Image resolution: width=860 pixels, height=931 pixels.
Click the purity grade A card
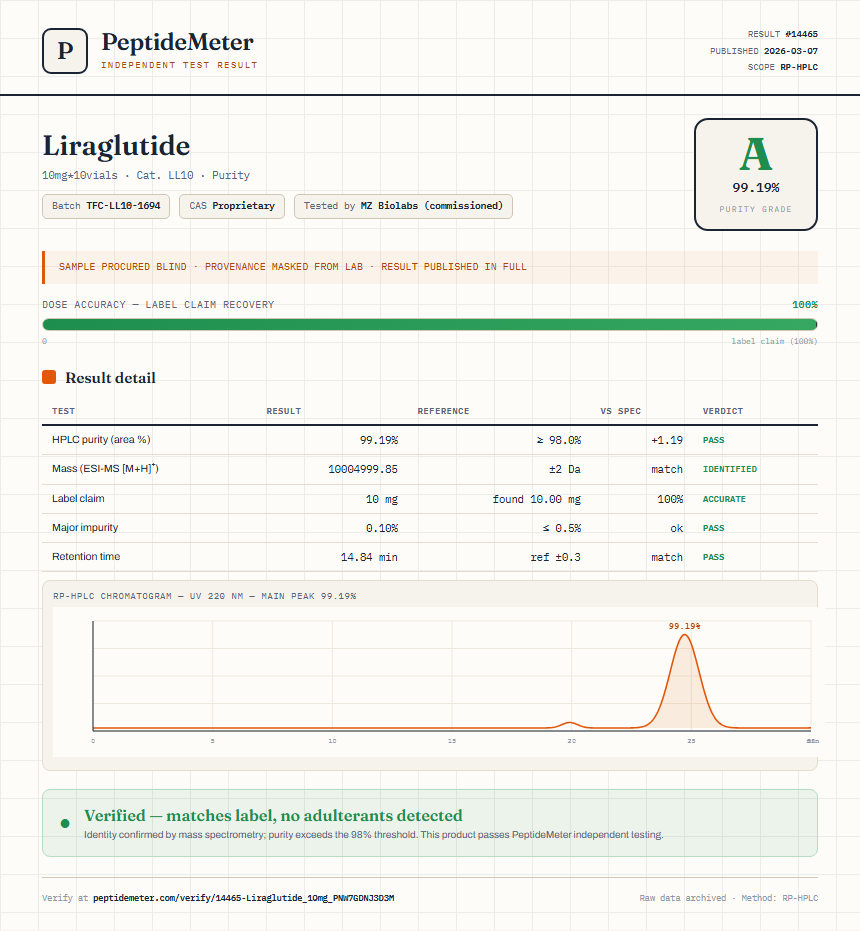(755, 174)
